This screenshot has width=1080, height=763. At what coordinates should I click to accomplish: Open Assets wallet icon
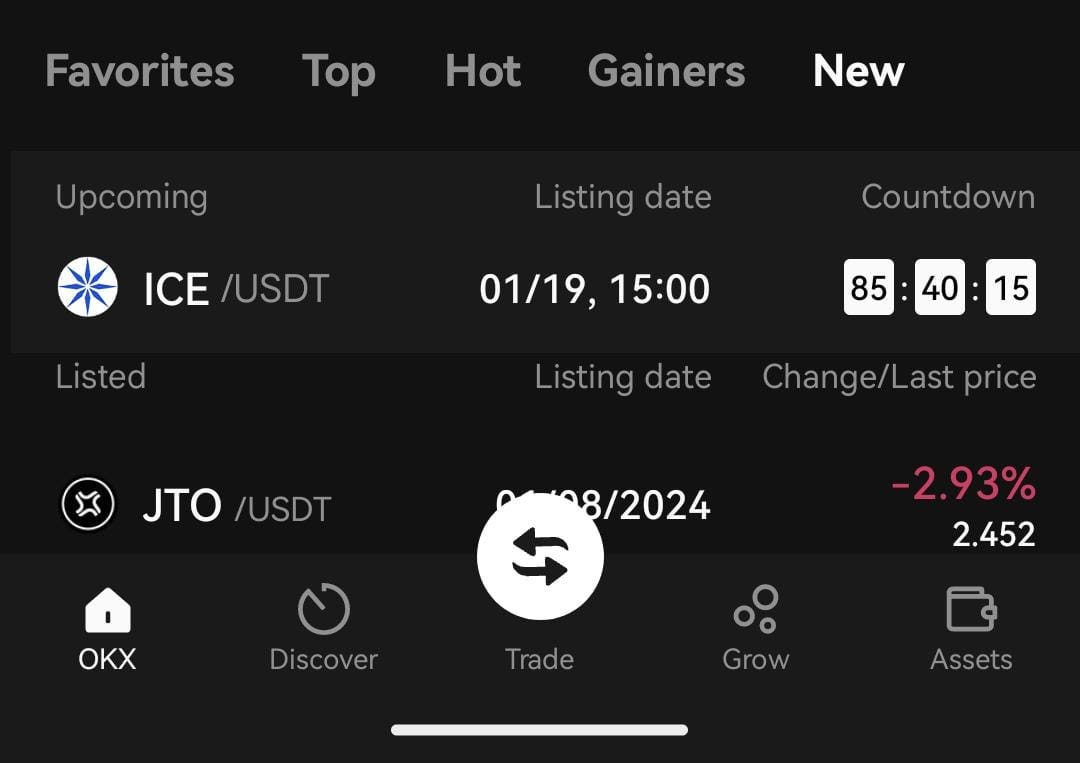pos(971,608)
